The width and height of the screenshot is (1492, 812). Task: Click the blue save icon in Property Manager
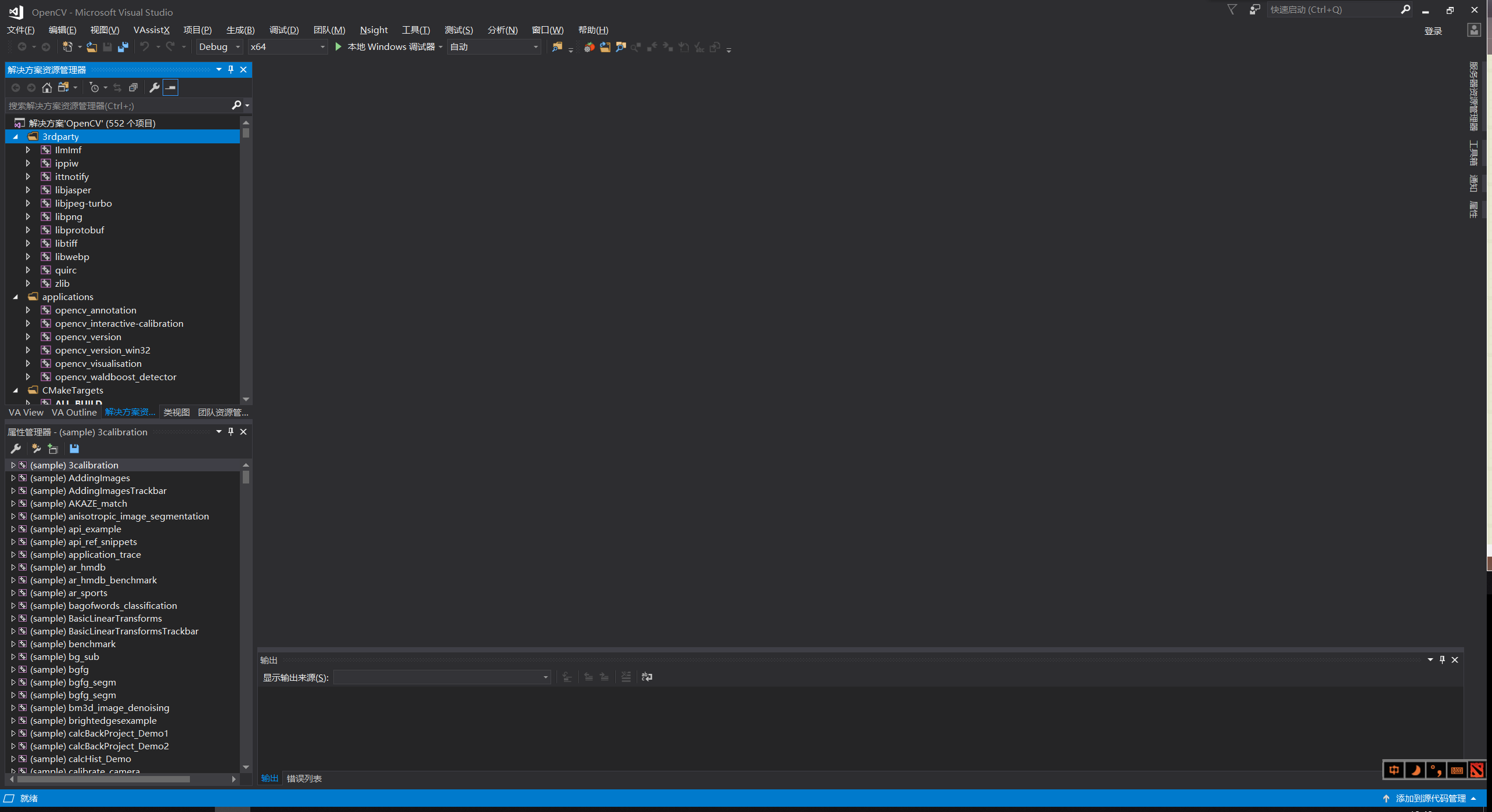(74, 449)
